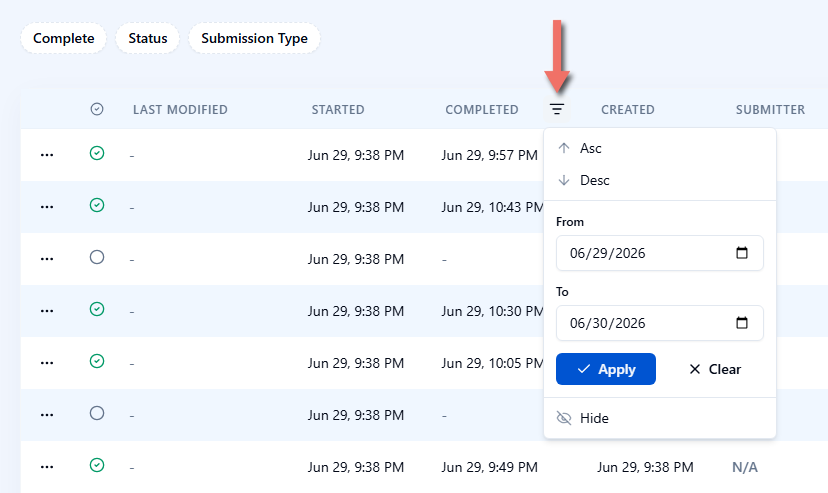Click the From date input field

(660, 253)
